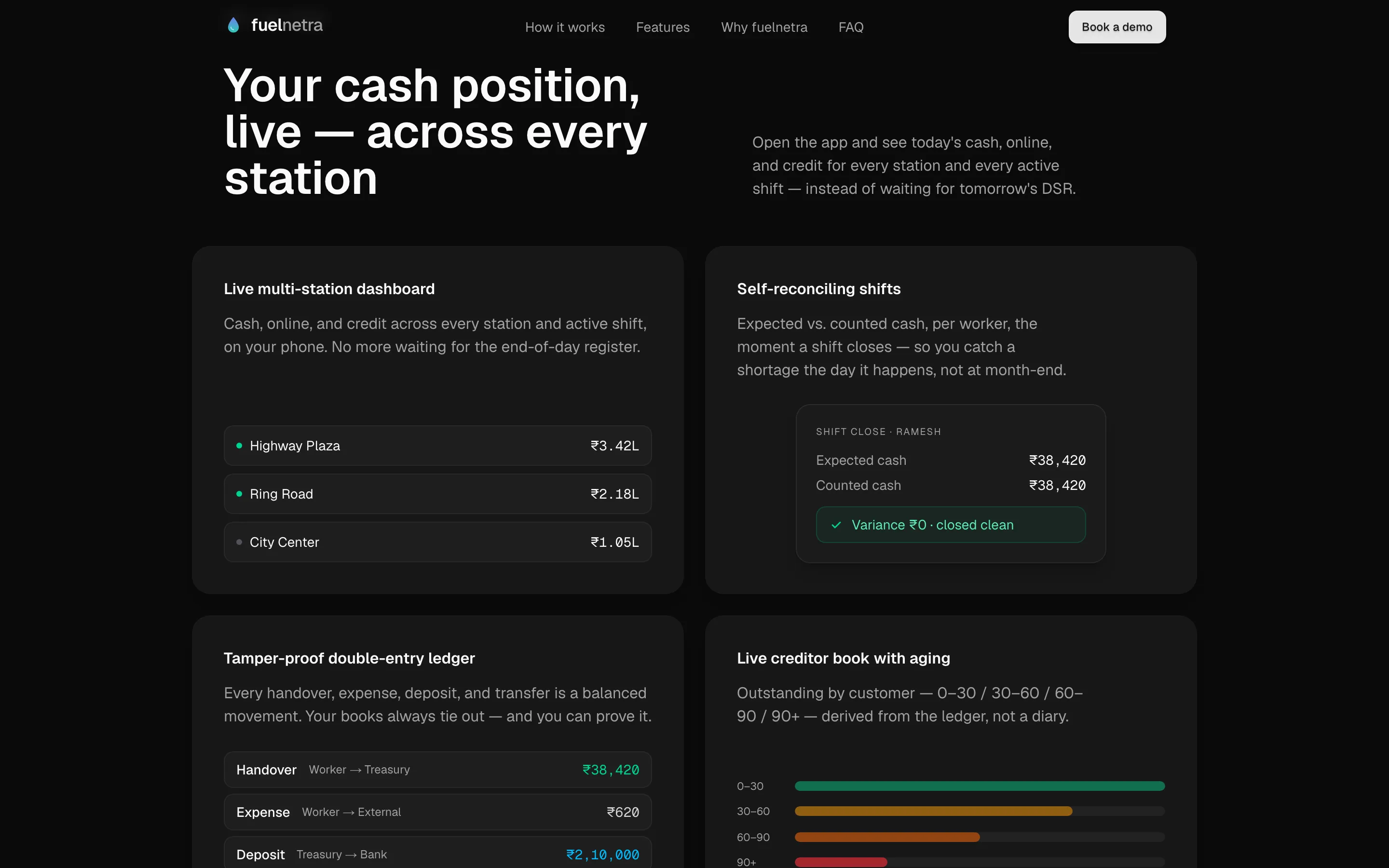Click the blue ₹2,10,000 deposit amount
The height and width of the screenshot is (868, 1389).
(603, 855)
